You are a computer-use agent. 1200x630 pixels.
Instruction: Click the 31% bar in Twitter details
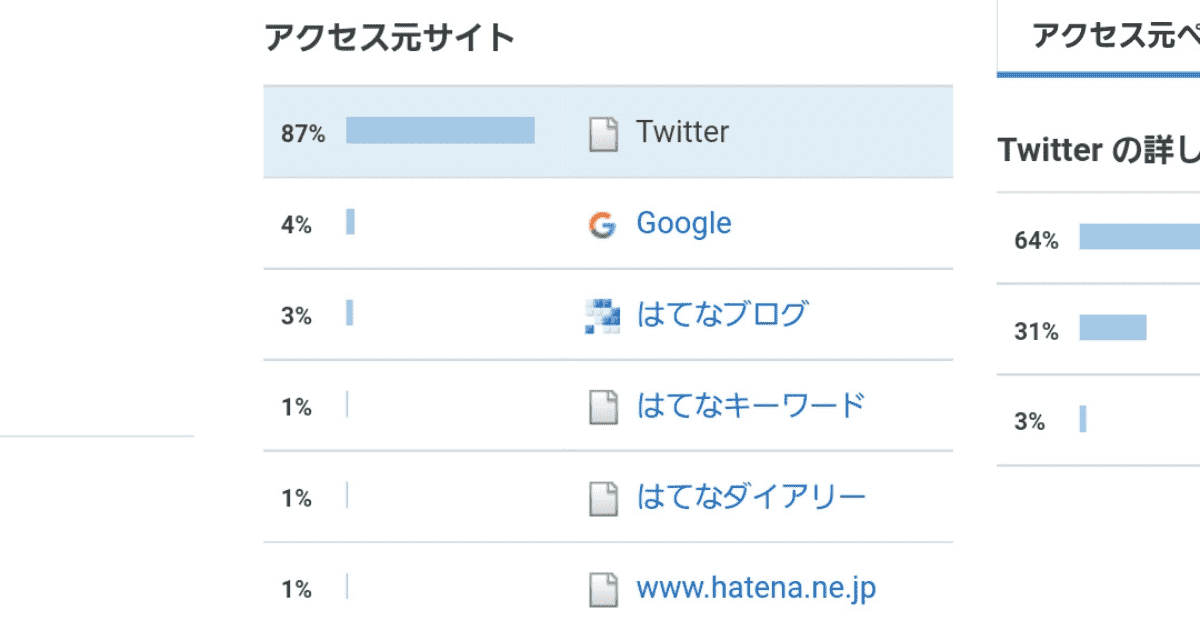[1112, 328]
